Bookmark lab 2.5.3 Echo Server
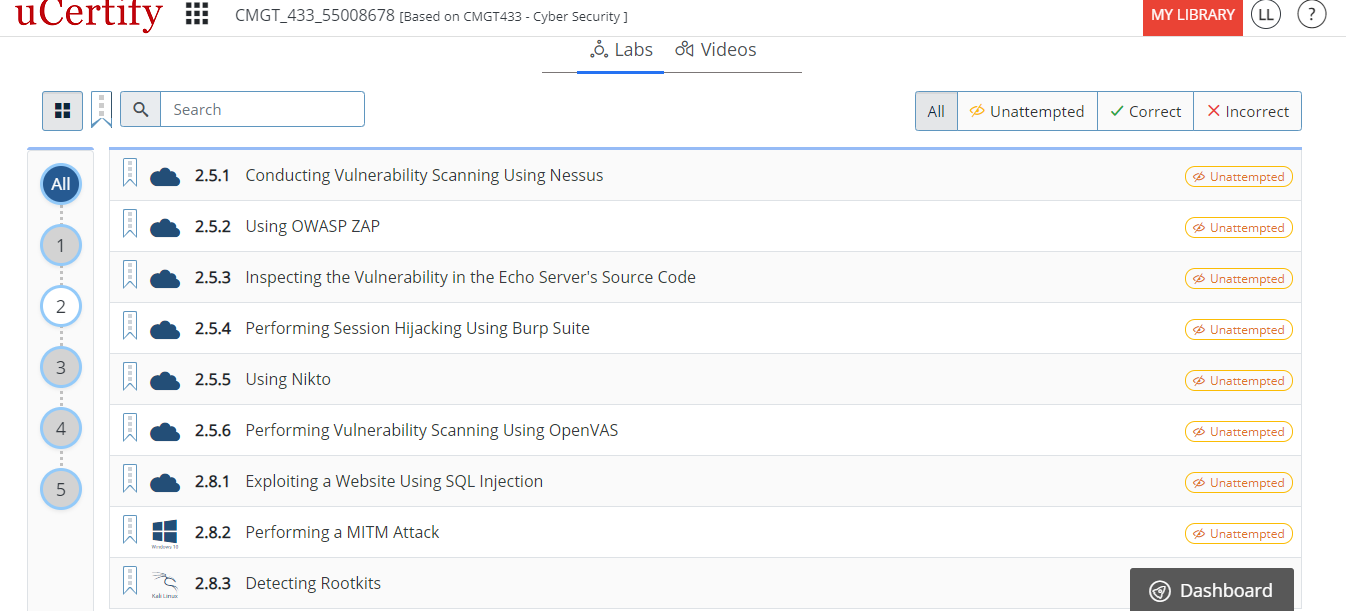The width and height of the screenshot is (1346, 611). pyautogui.click(x=129, y=275)
